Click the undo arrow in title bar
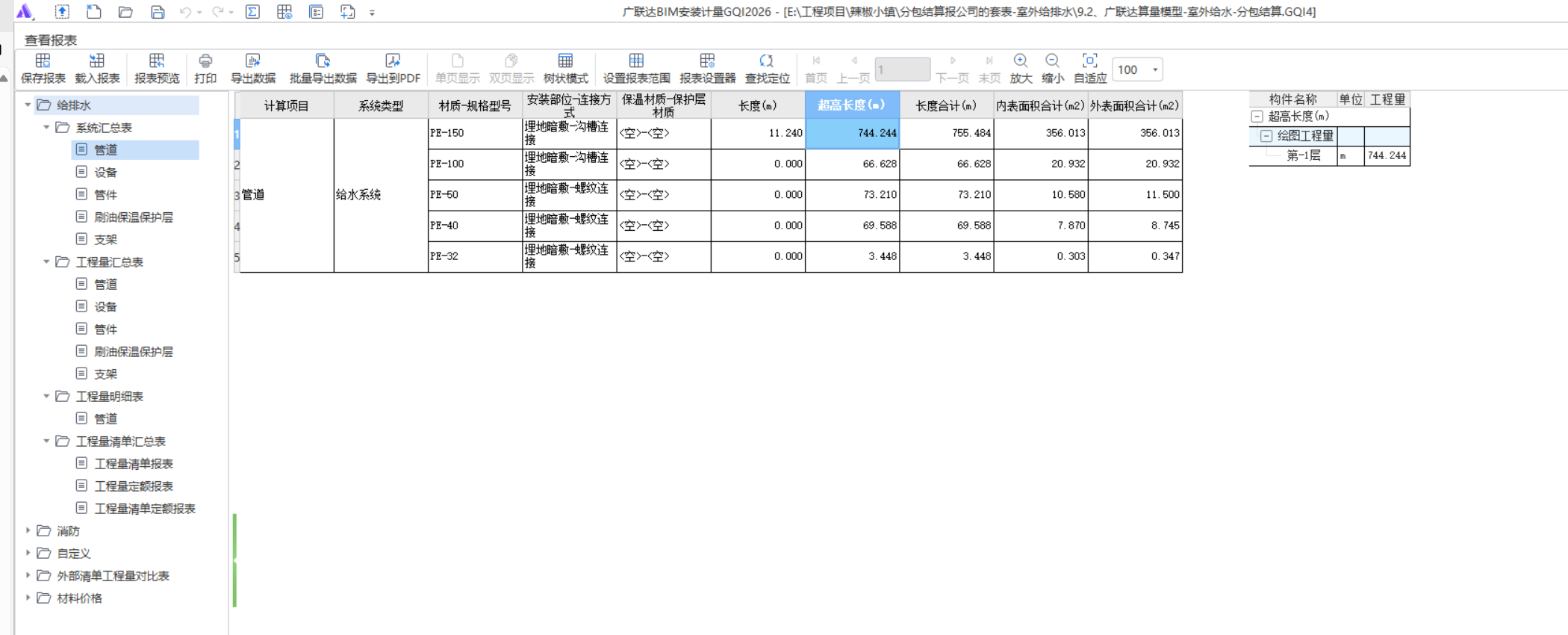This screenshot has width=1568, height=635. click(x=185, y=12)
